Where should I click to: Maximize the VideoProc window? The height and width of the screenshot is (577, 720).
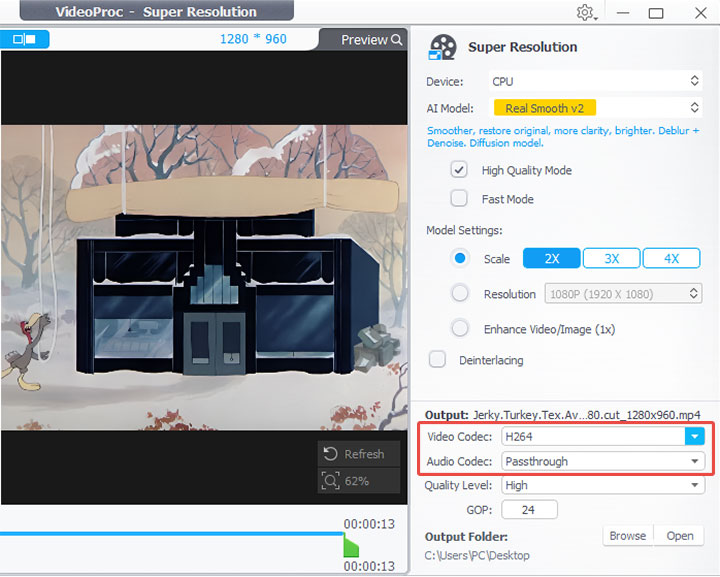[656, 13]
